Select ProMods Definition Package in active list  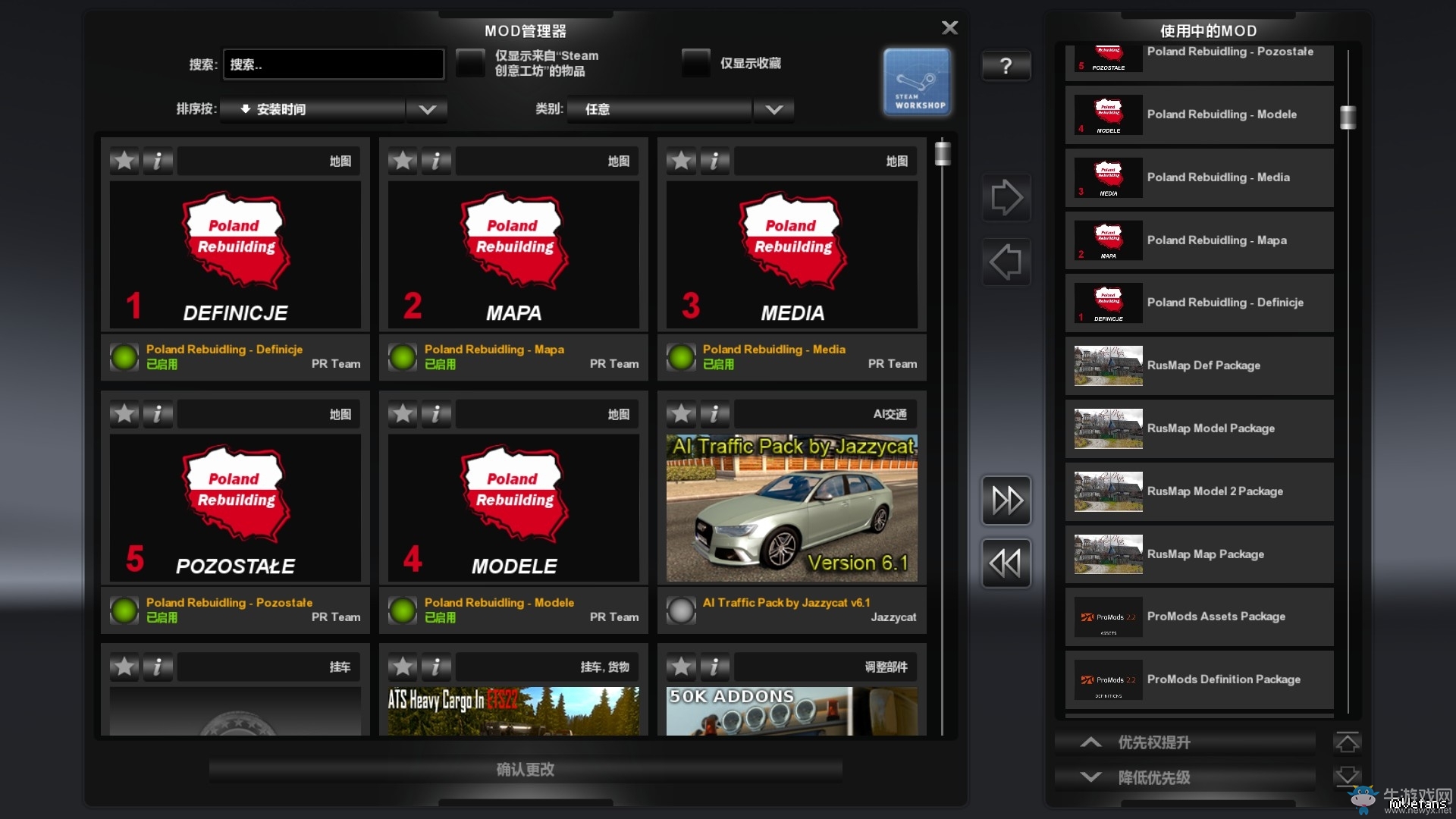(1199, 679)
